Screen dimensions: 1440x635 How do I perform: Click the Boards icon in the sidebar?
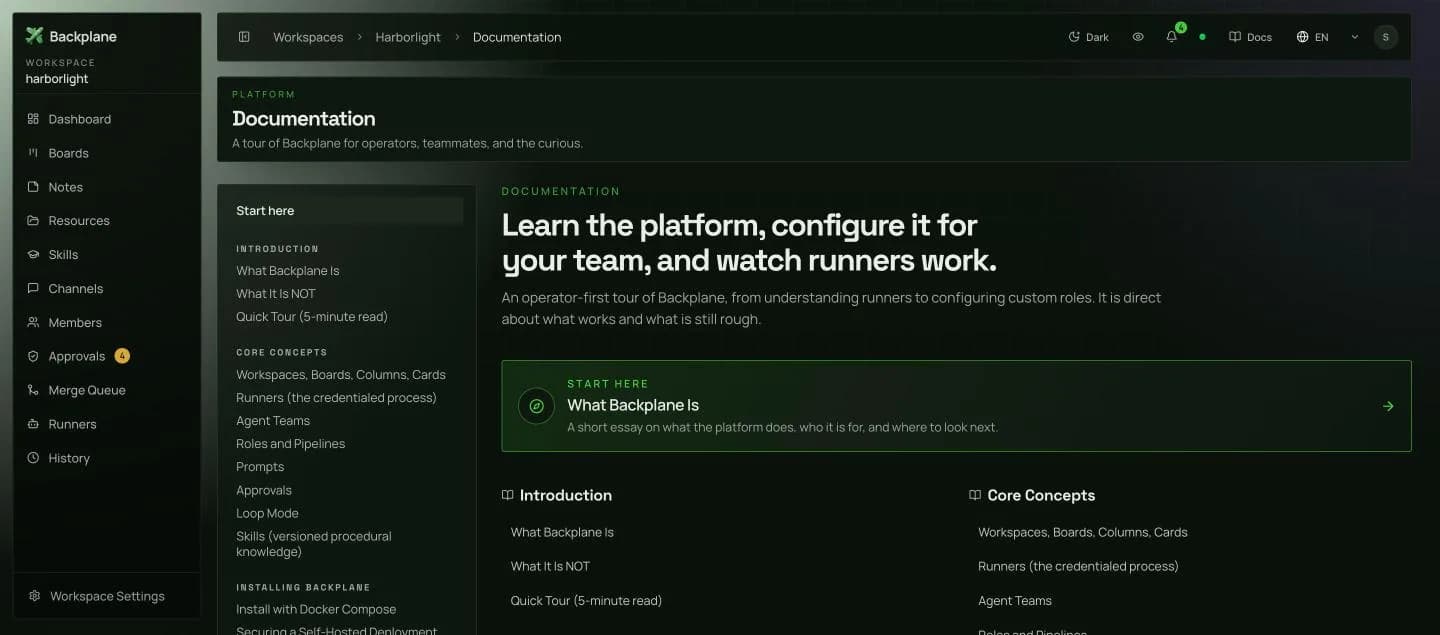(33, 153)
